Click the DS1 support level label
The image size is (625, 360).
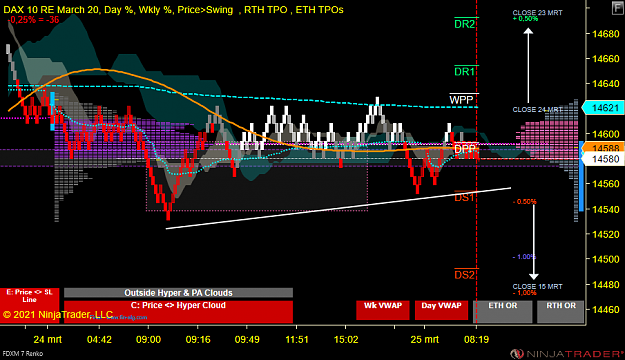coord(464,197)
